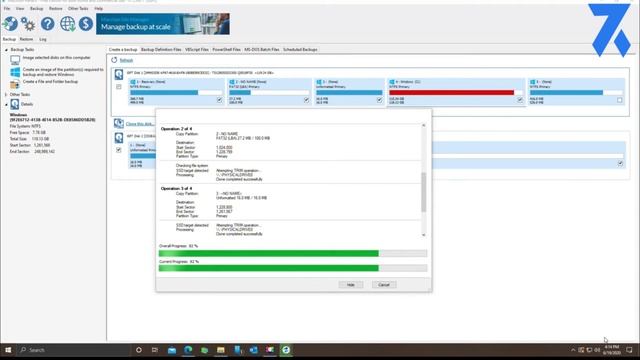The image size is (640, 360).
Task: Click the backup disk-image toolbar icon
Action: tap(10, 24)
